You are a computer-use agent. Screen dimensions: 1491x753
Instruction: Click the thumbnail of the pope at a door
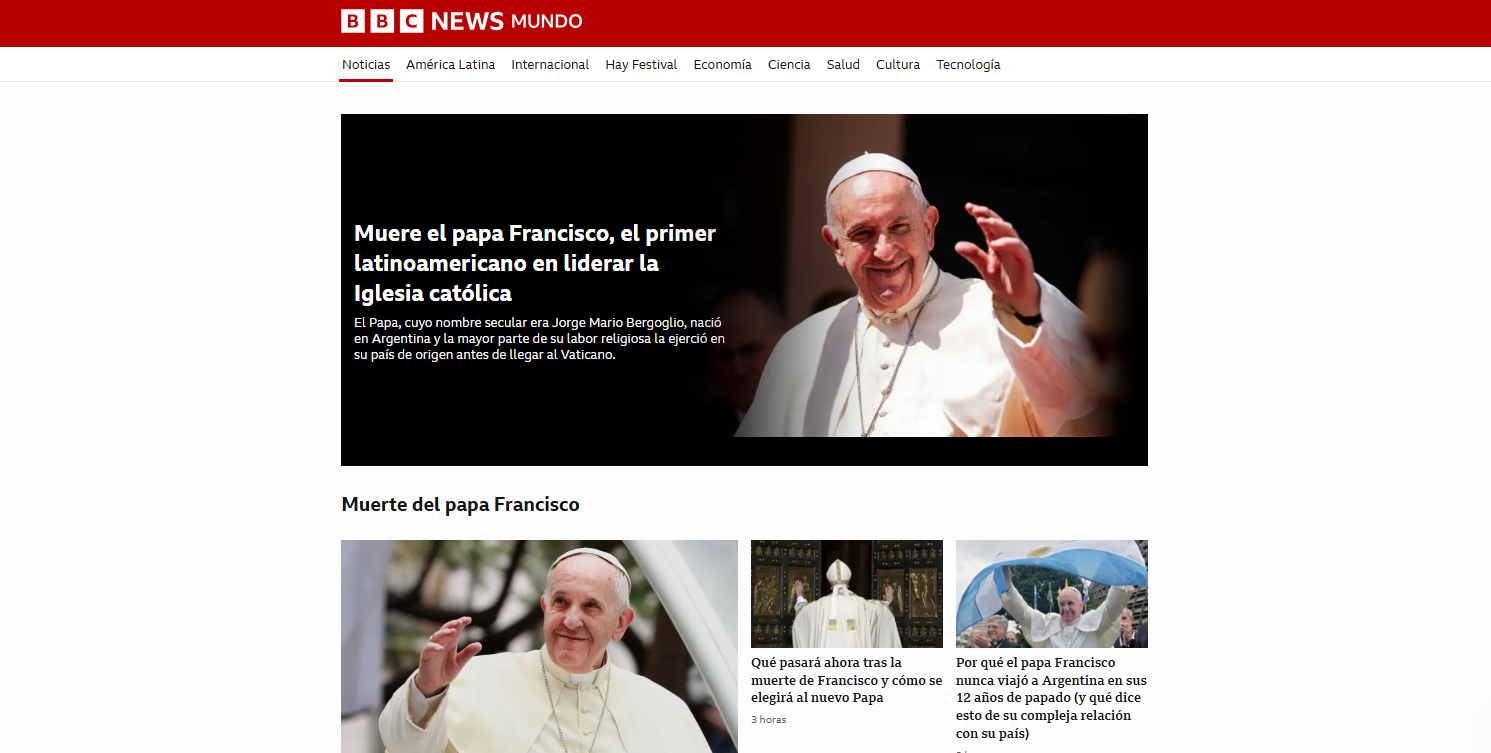(x=846, y=593)
